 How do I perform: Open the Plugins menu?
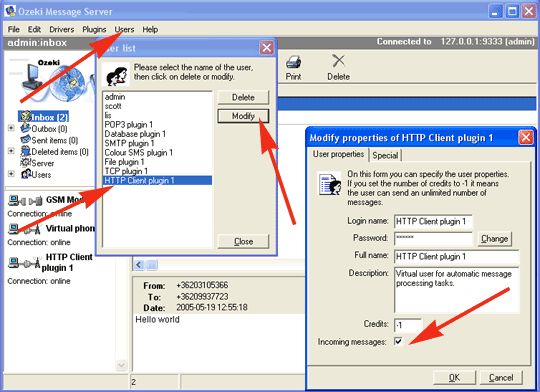tap(94, 29)
